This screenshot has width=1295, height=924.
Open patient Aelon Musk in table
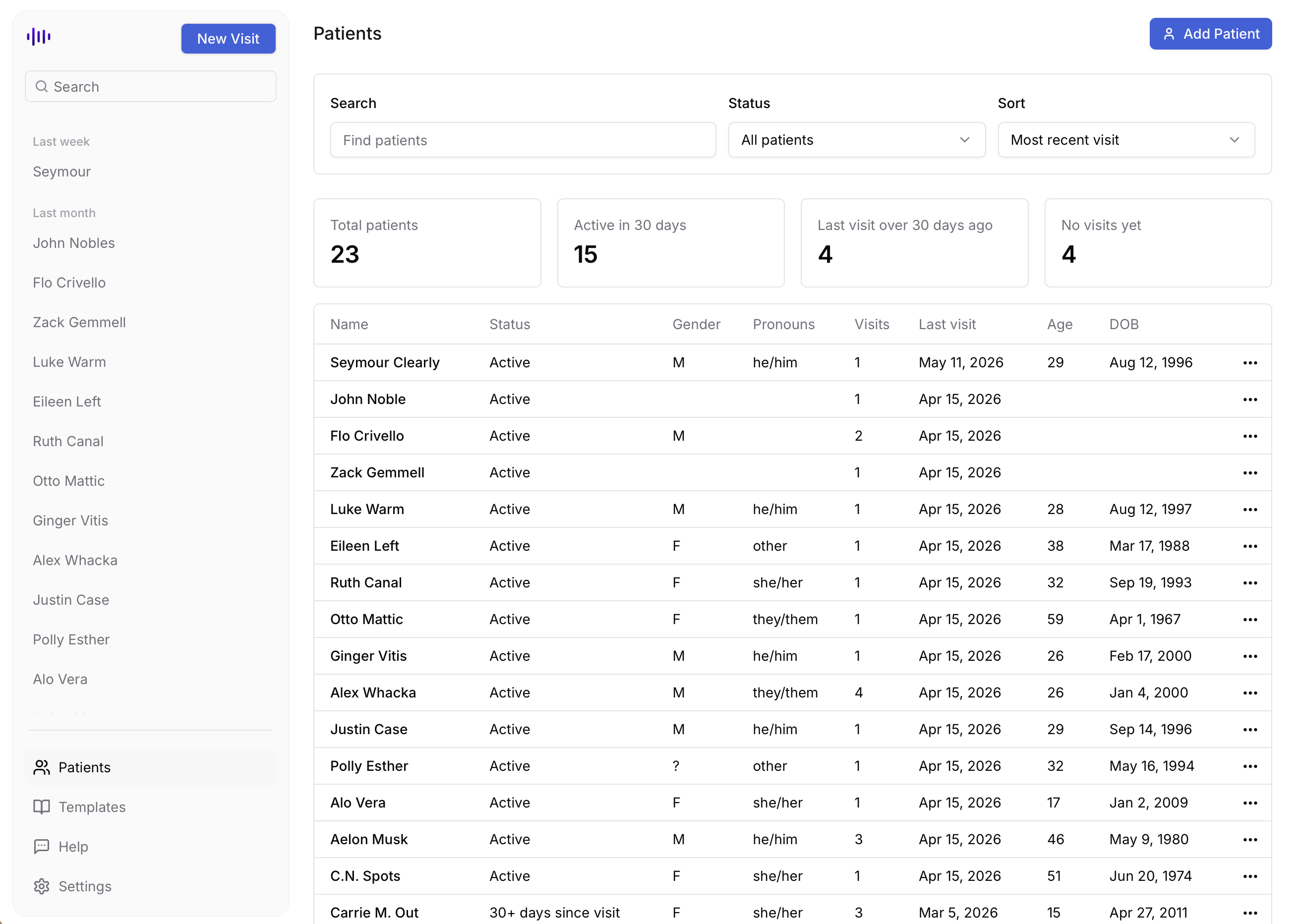369,840
